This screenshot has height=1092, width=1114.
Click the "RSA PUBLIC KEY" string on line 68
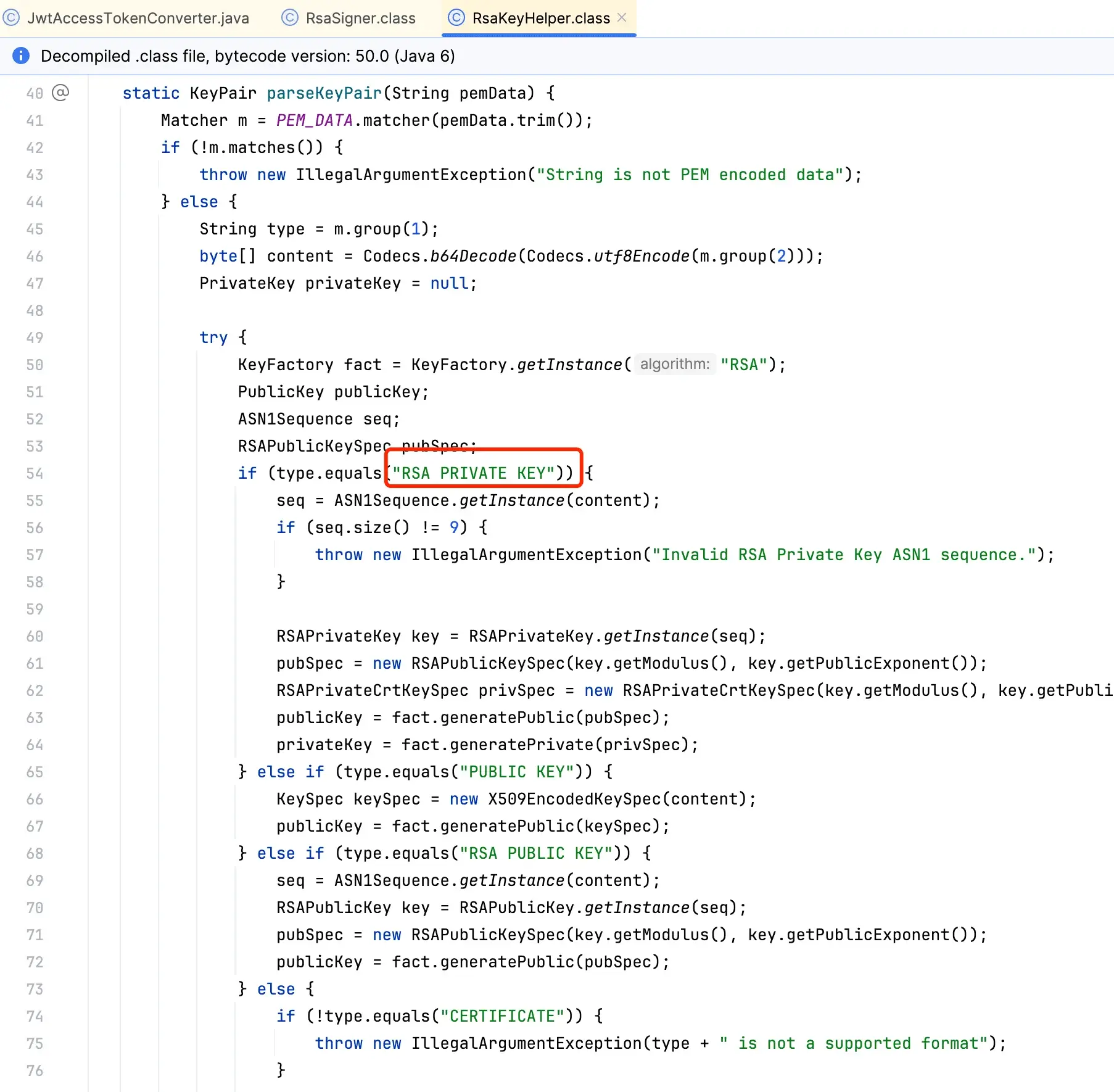[536, 853]
